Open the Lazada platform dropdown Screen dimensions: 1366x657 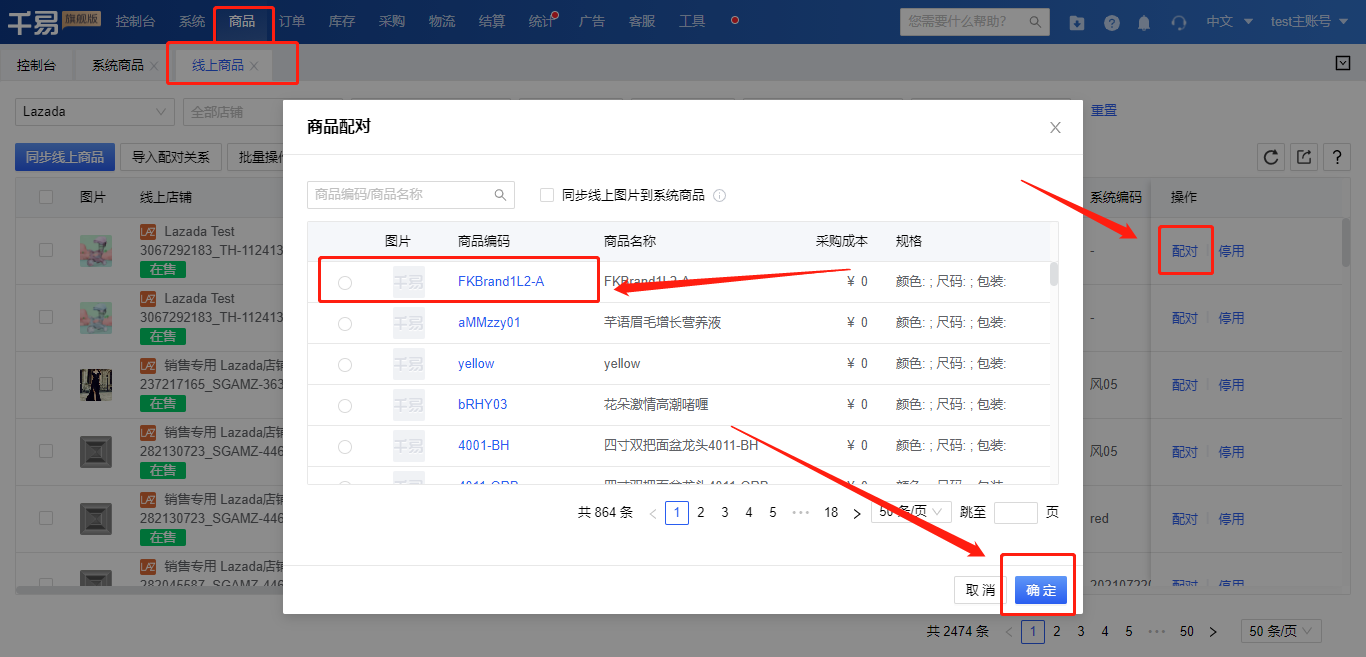[95, 112]
